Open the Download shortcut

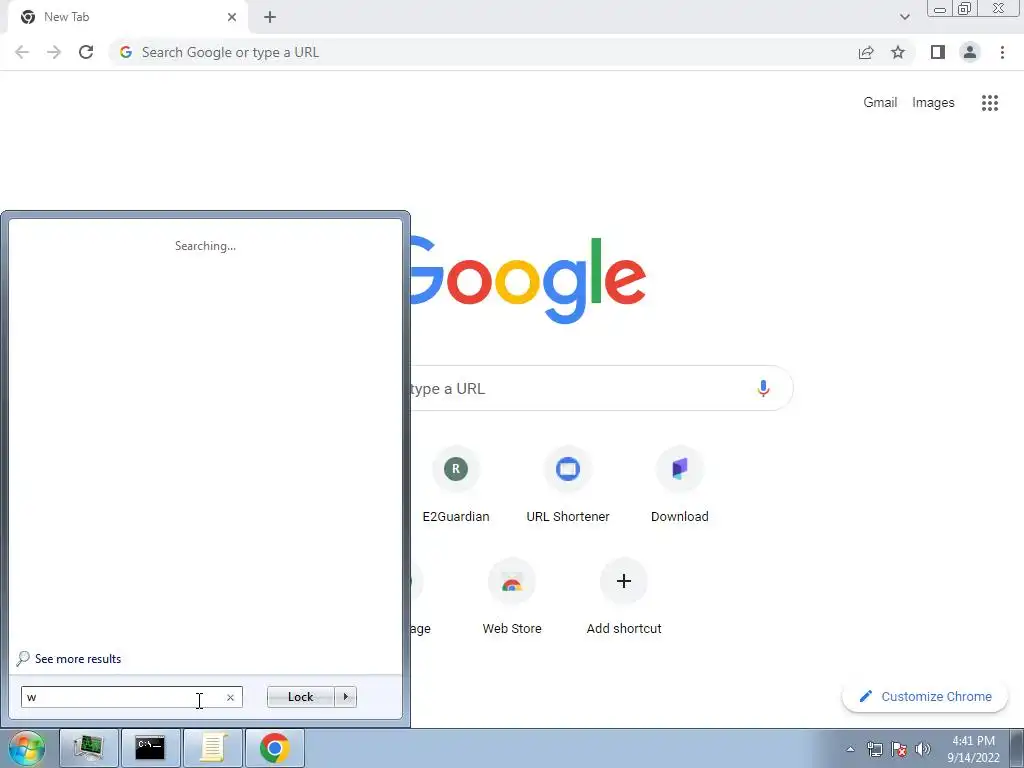point(680,485)
